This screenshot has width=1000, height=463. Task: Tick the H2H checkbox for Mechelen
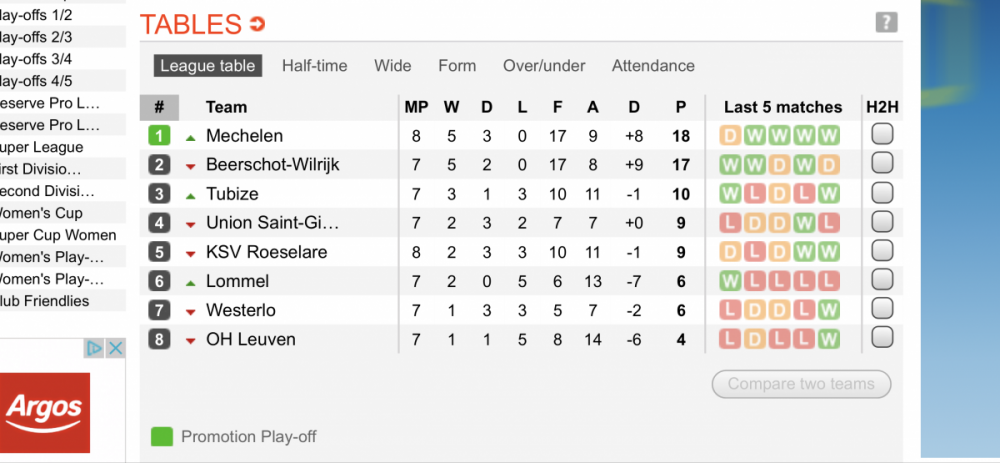coord(882,135)
